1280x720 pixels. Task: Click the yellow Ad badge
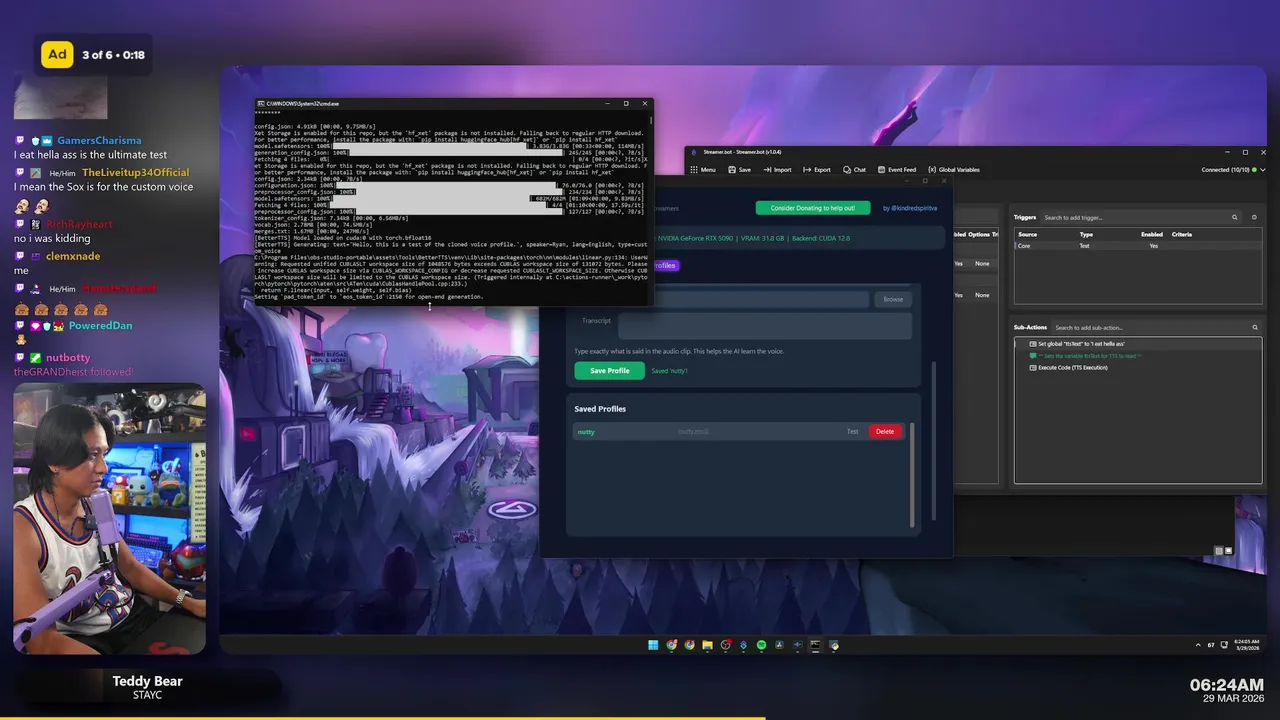(57, 54)
